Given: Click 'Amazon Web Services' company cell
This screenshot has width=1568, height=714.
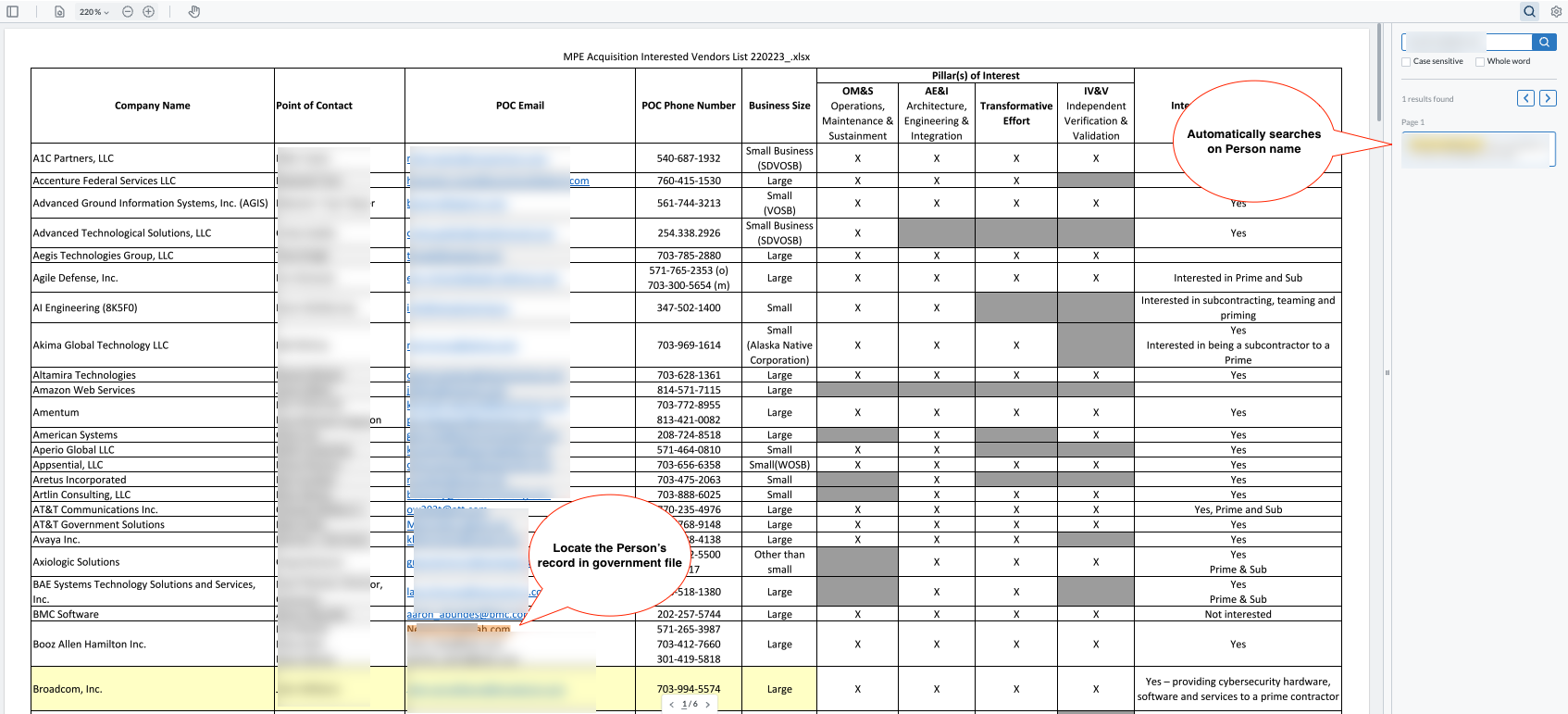Looking at the screenshot, I should click(153, 390).
